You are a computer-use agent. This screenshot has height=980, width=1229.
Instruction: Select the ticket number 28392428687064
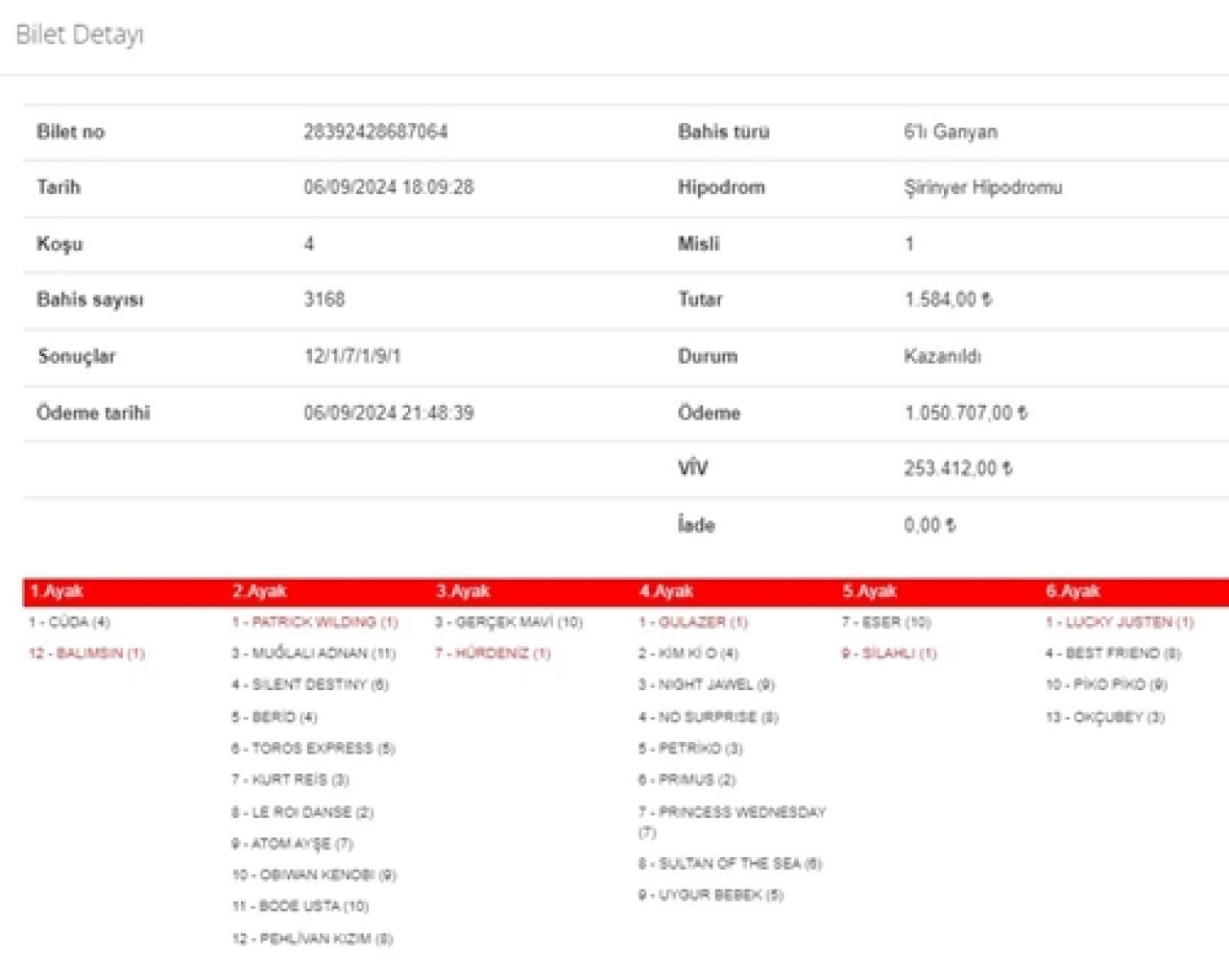pyautogui.click(x=375, y=131)
